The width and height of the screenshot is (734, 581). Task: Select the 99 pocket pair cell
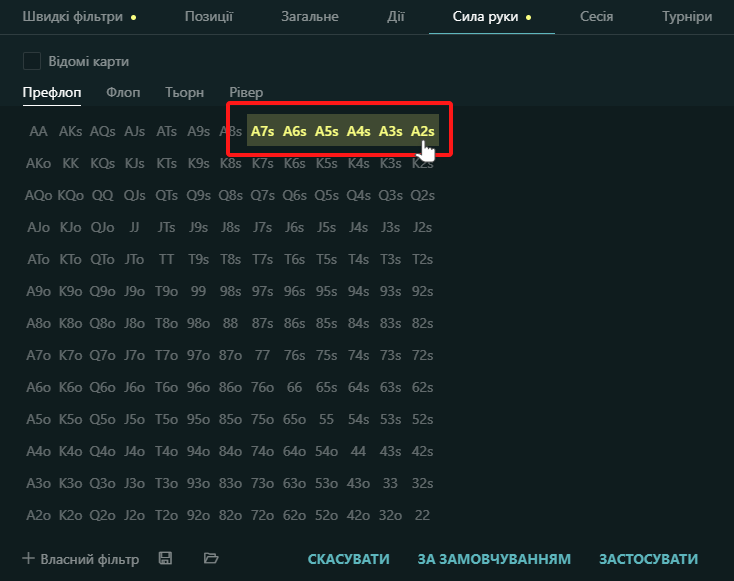coord(198,291)
